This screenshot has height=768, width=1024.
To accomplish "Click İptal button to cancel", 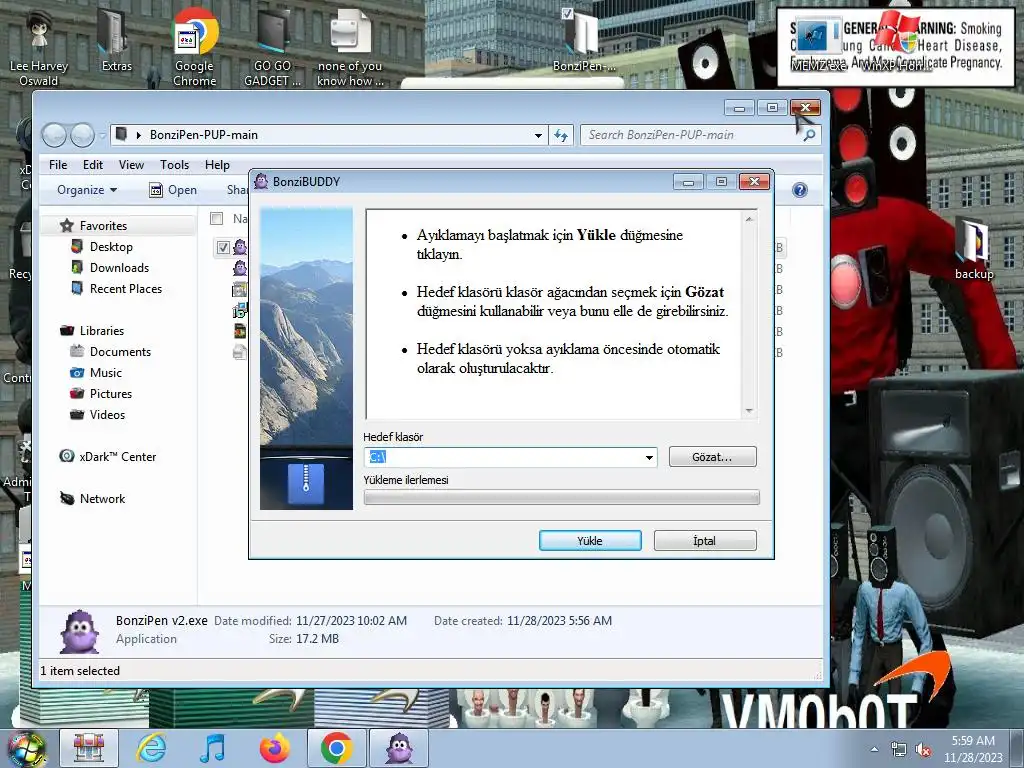I will [x=705, y=541].
